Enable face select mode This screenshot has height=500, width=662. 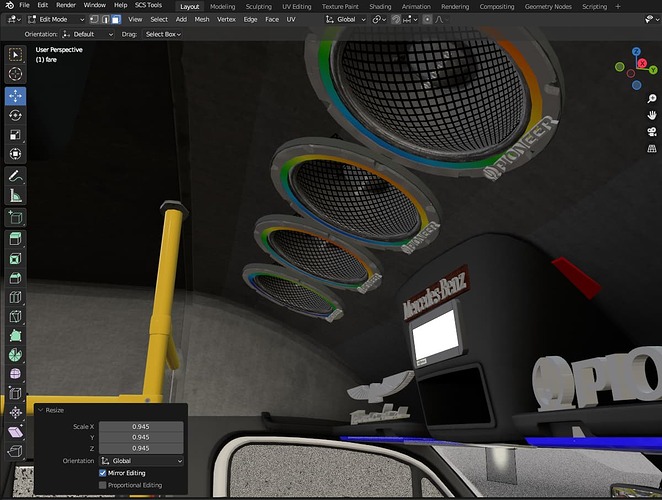point(116,19)
